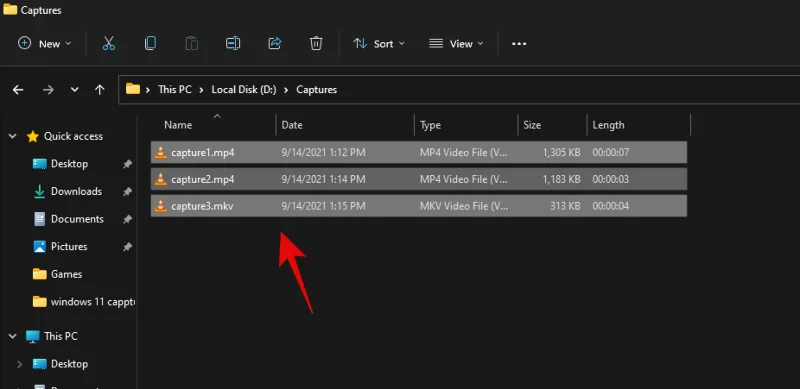The width and height of the screenshot is (800, 389).
Task: Click VLC cone icon of capture1.mp4
Action: click(161, 152)
